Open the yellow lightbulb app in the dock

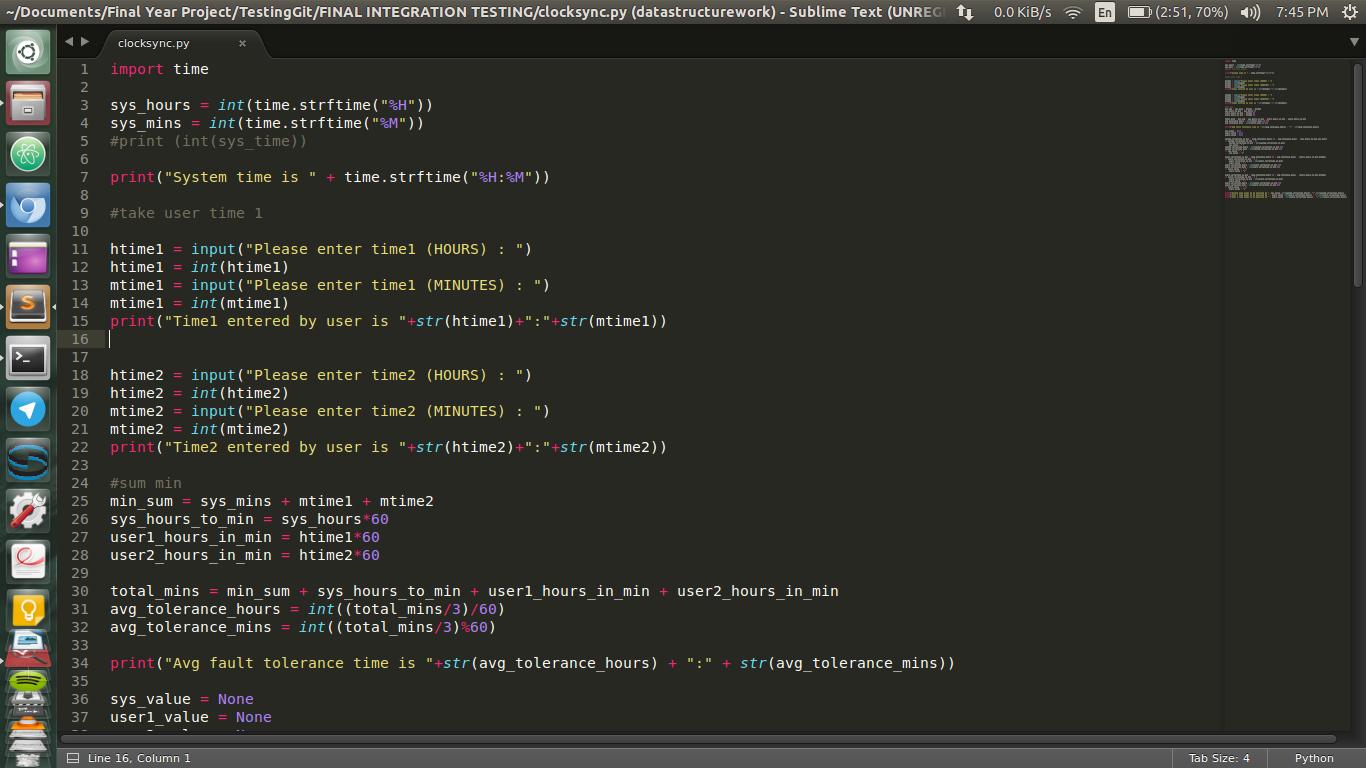point(28,610)
